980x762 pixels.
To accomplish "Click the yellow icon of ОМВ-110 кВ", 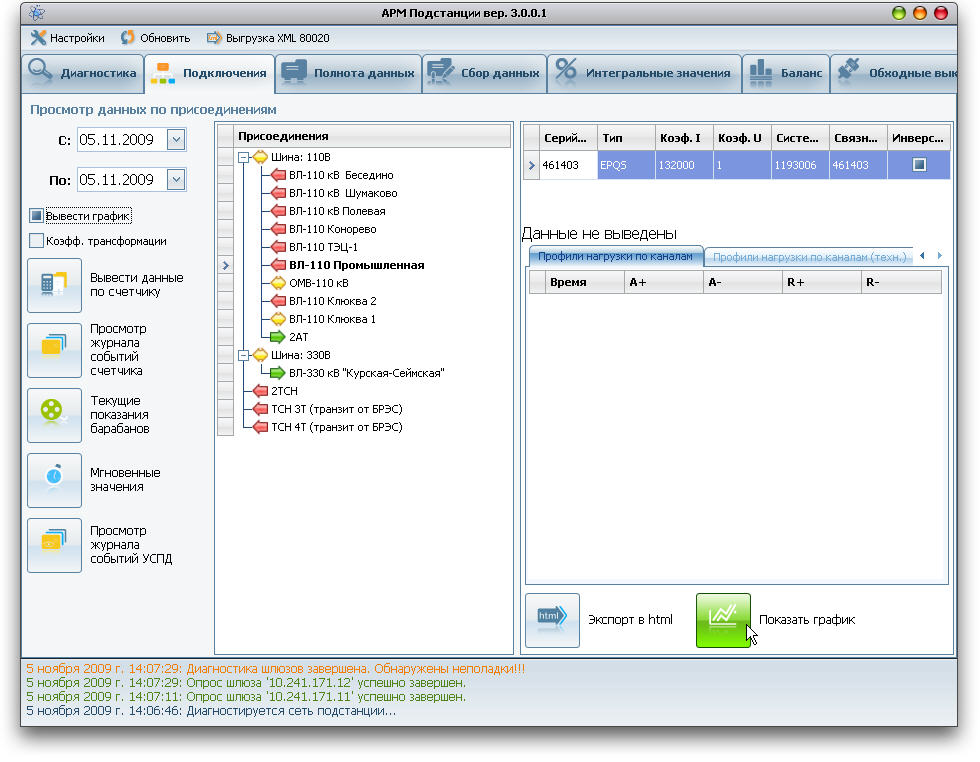I will click(x=278, y=283).
